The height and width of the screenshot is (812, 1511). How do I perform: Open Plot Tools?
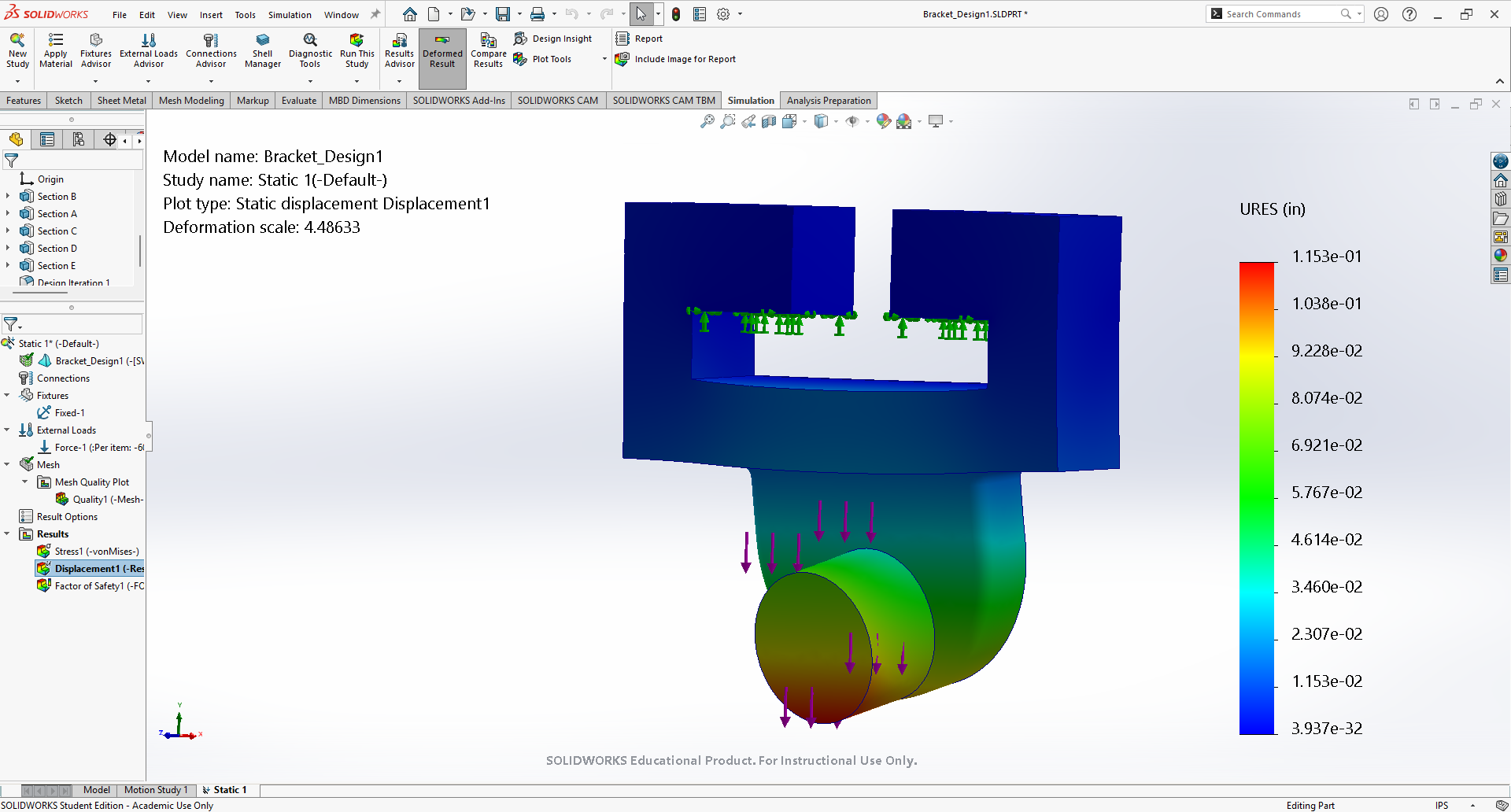tap(543, 59)
